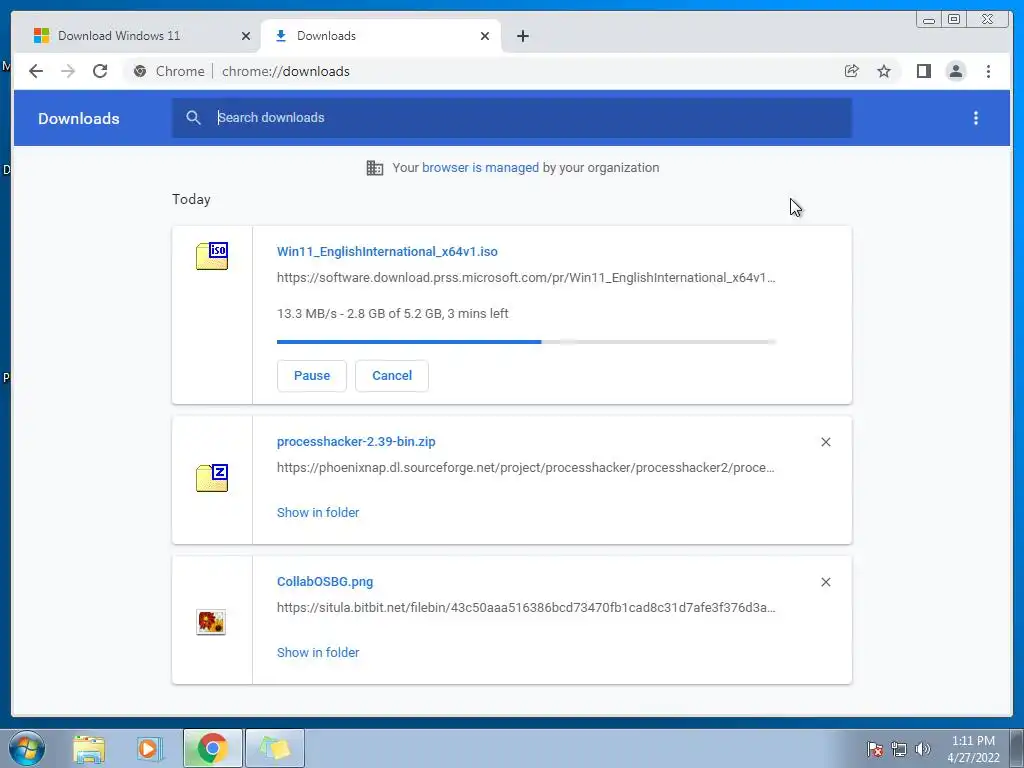Viewport: 1024px width, 768px height.
Task: Click the Chrome site info icon in address bar
Action: (x=140, y=71)
